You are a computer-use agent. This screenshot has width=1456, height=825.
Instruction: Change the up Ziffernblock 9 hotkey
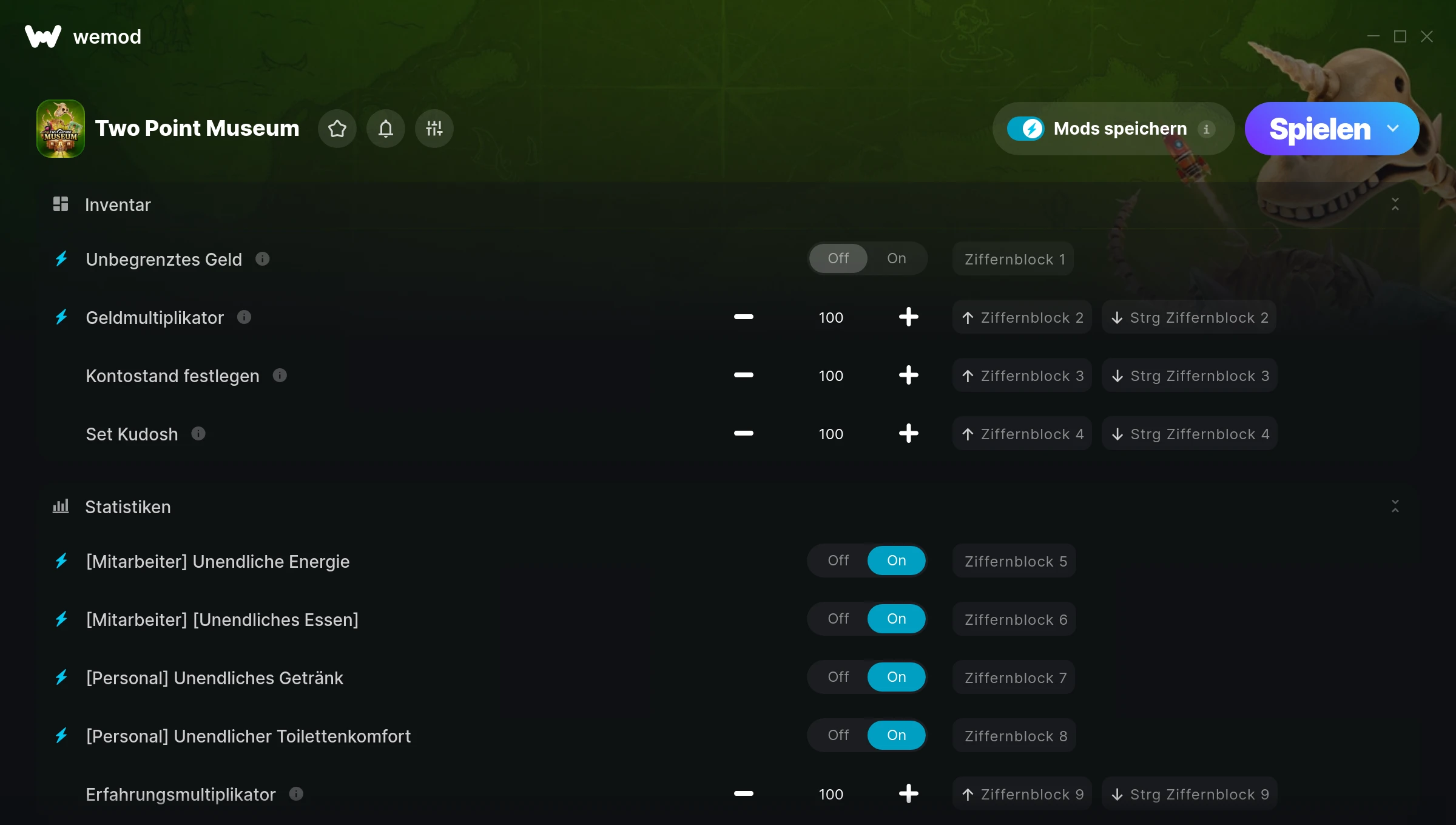pyautogui.click(x=1022, y=794)
